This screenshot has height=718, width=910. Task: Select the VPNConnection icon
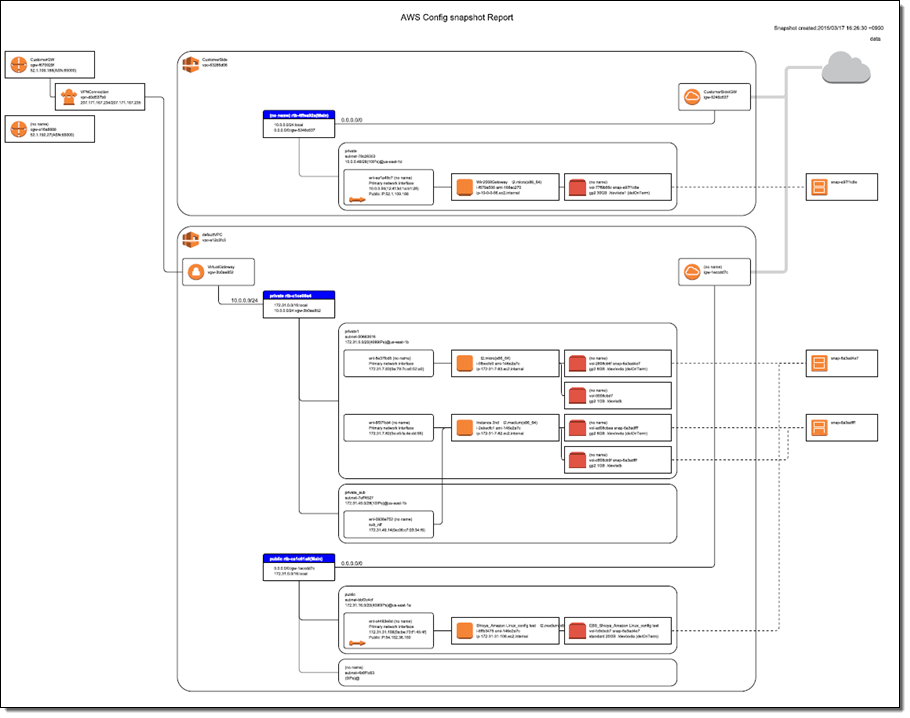pos(65,96)
